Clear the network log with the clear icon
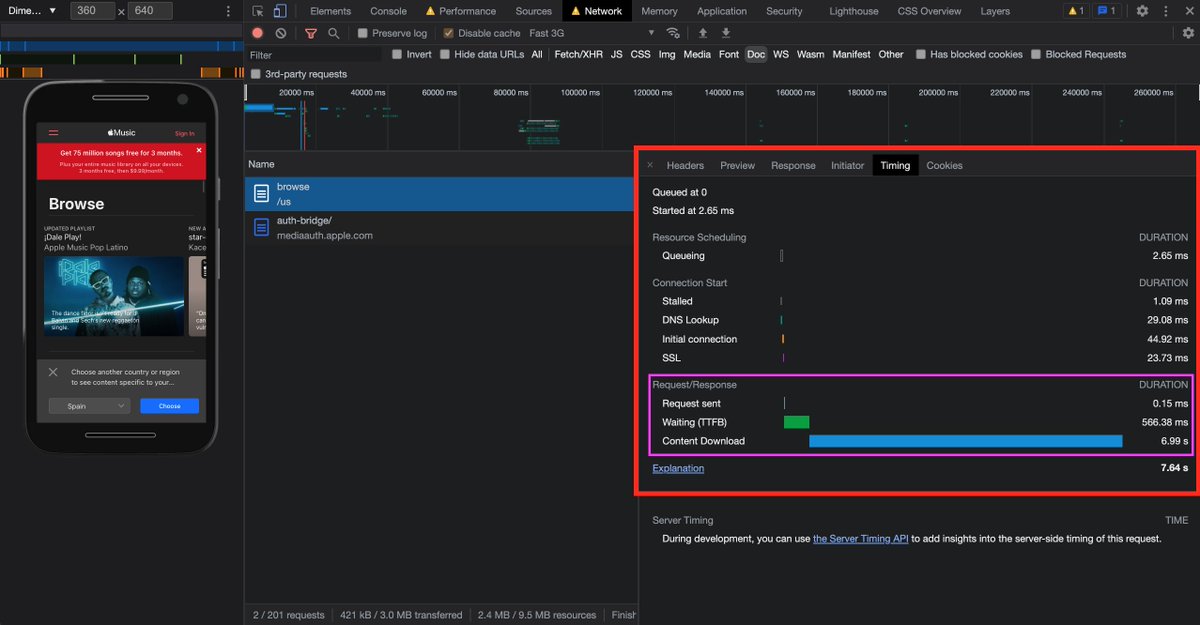 (x=281, y=33)
